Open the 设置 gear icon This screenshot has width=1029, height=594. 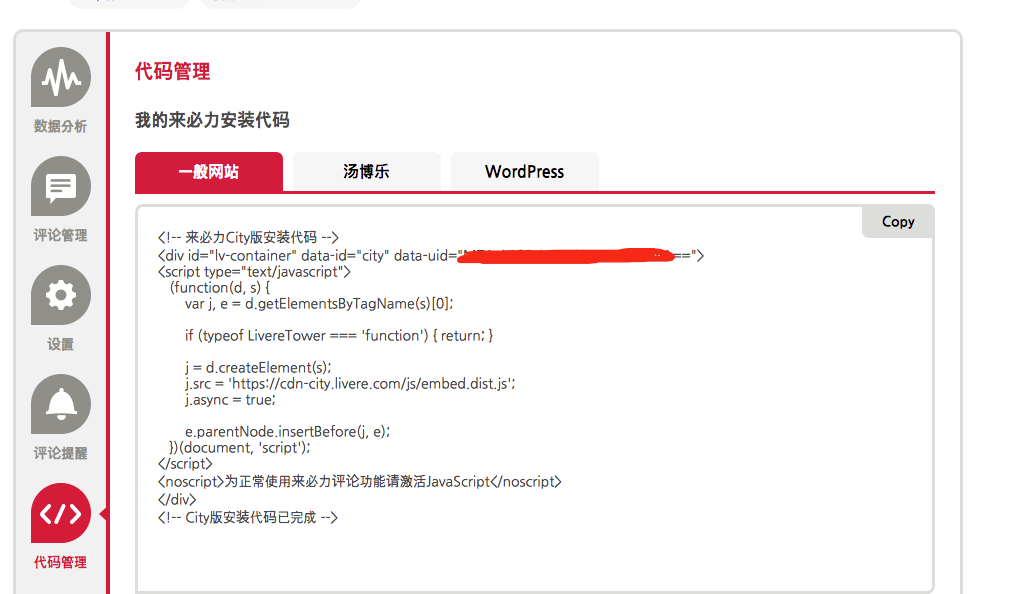pos(60,295)
